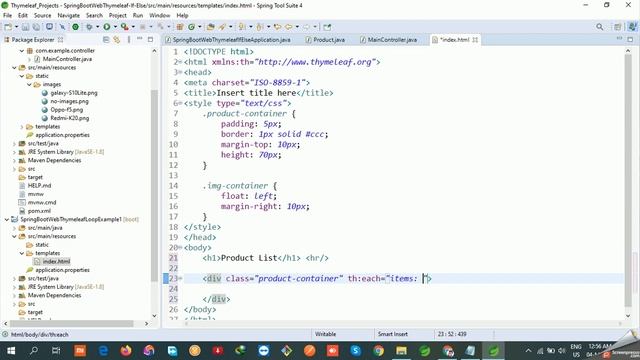Click the Smart Insert status bar entry
640x360 pixels.
(393, 334)
